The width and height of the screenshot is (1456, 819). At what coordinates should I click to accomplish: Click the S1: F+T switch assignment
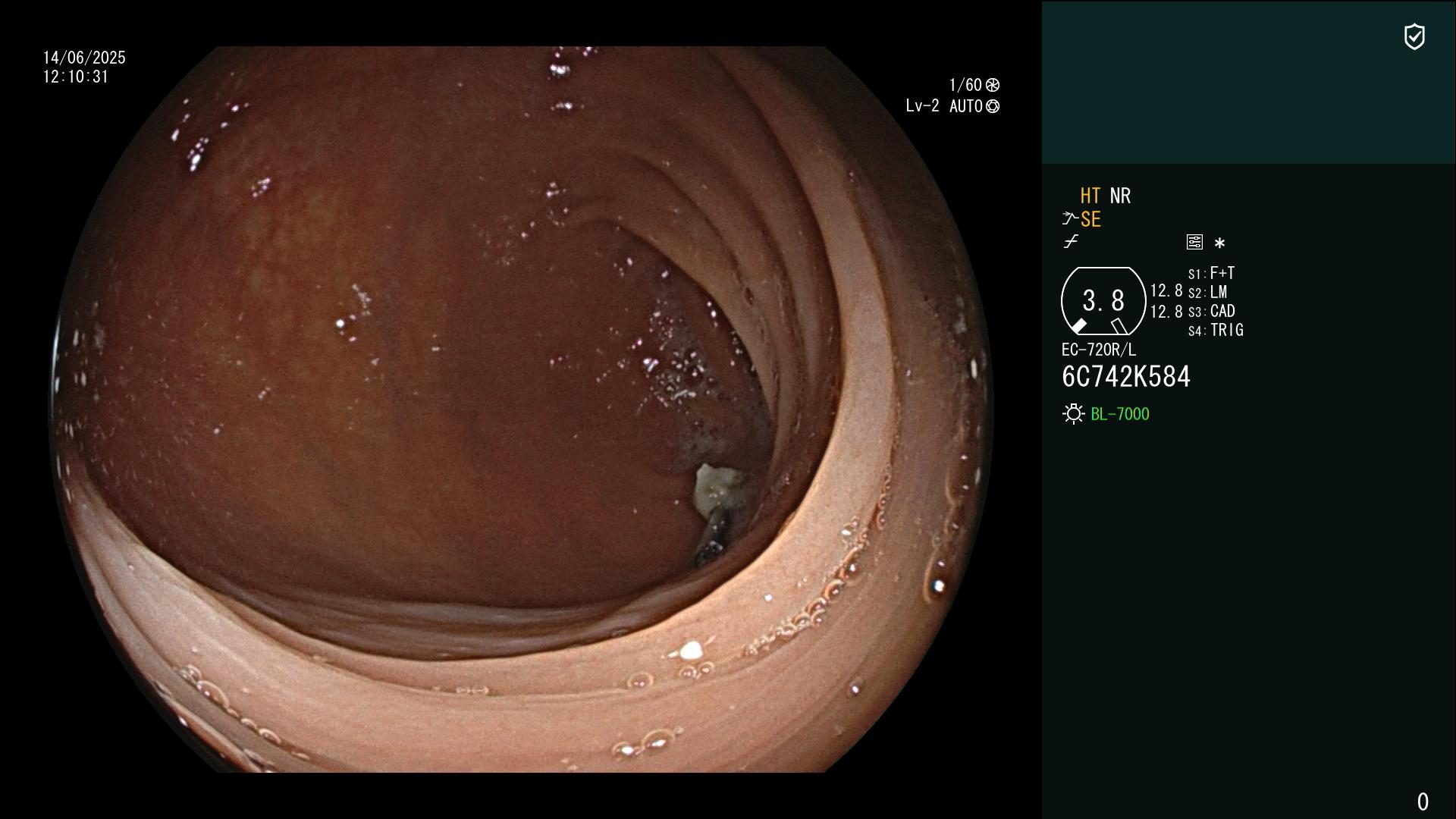tap(1212, 273)
